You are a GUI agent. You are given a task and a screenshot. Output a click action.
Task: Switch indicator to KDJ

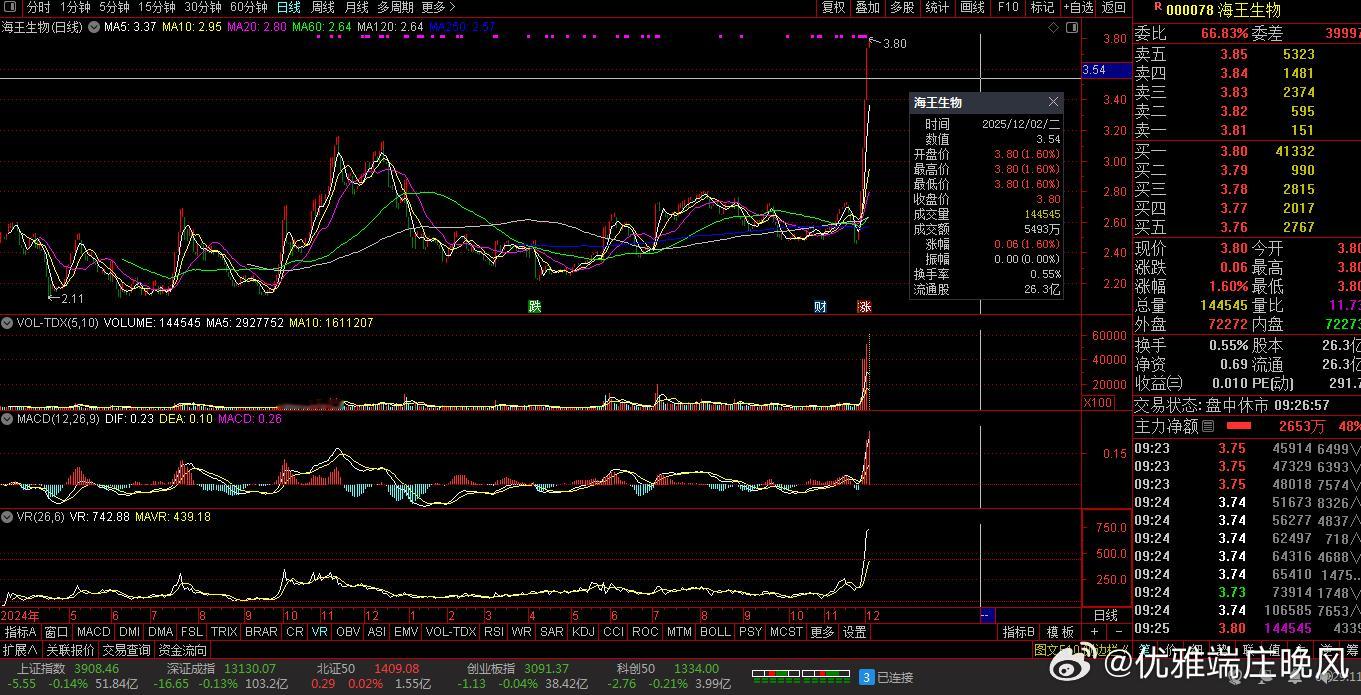[x=583, y=632]
